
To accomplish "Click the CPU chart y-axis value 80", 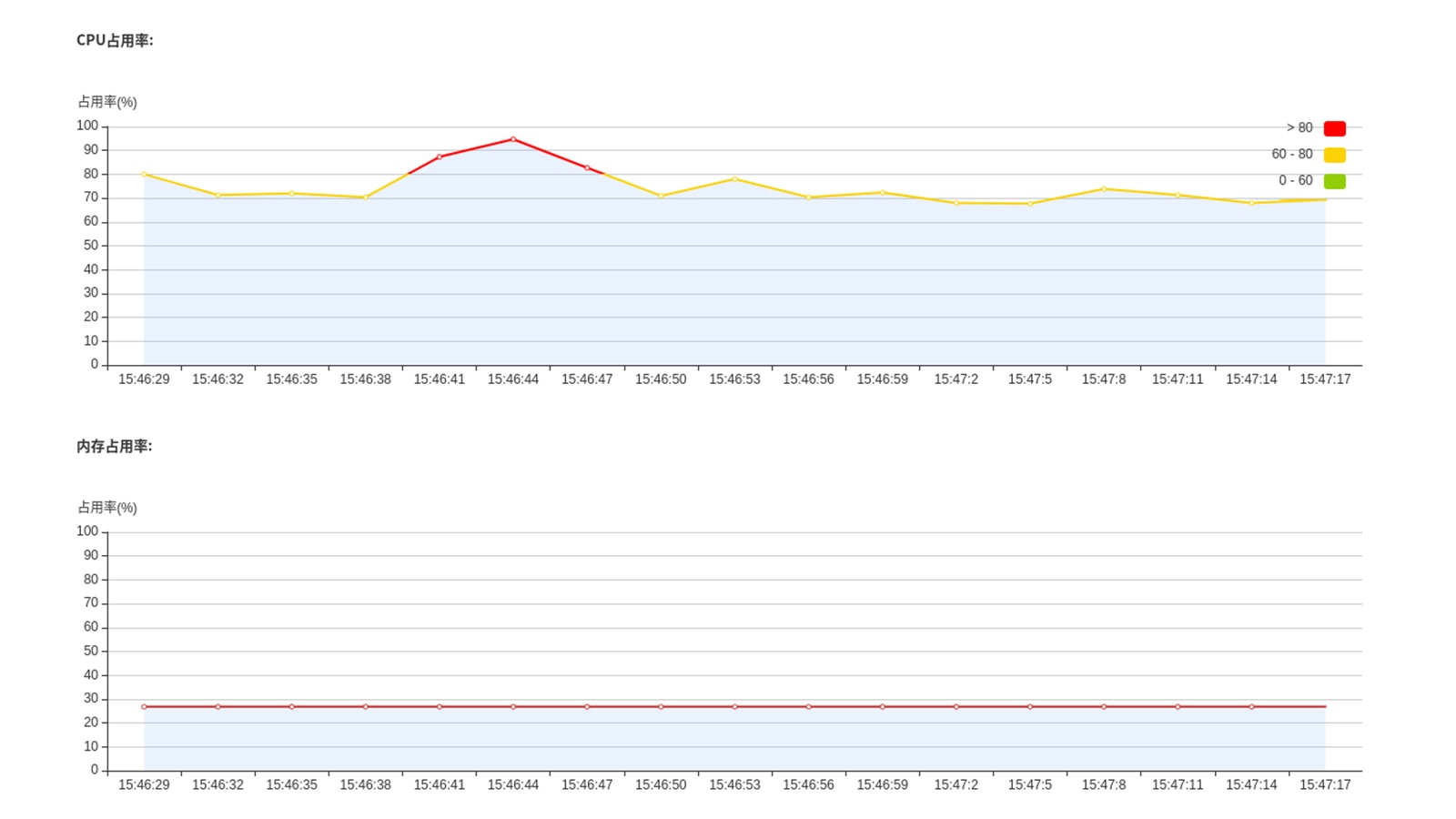I will point(91,174).
